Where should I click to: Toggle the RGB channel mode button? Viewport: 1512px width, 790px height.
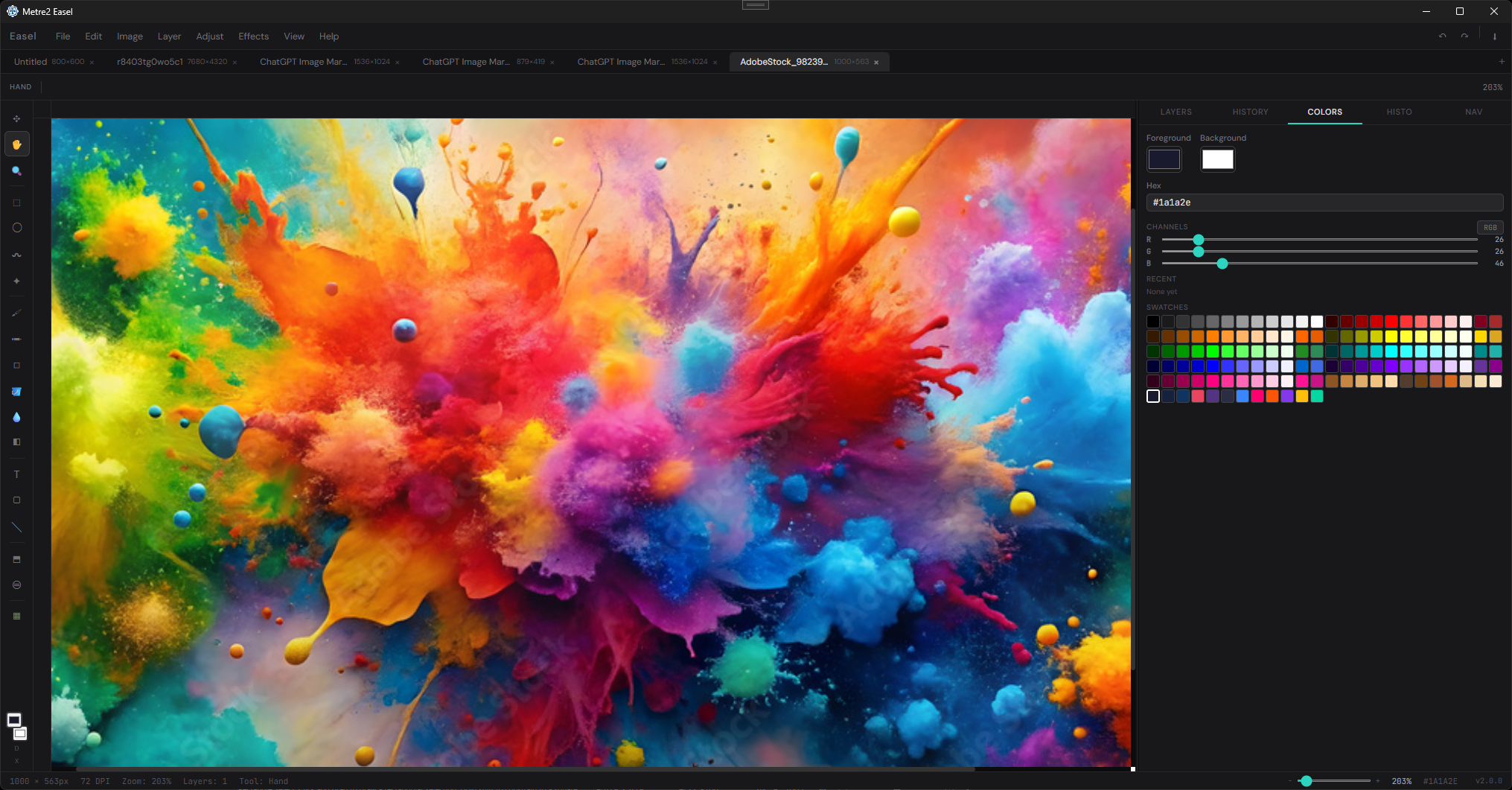pyautogui.click(x=1490, y=227)
